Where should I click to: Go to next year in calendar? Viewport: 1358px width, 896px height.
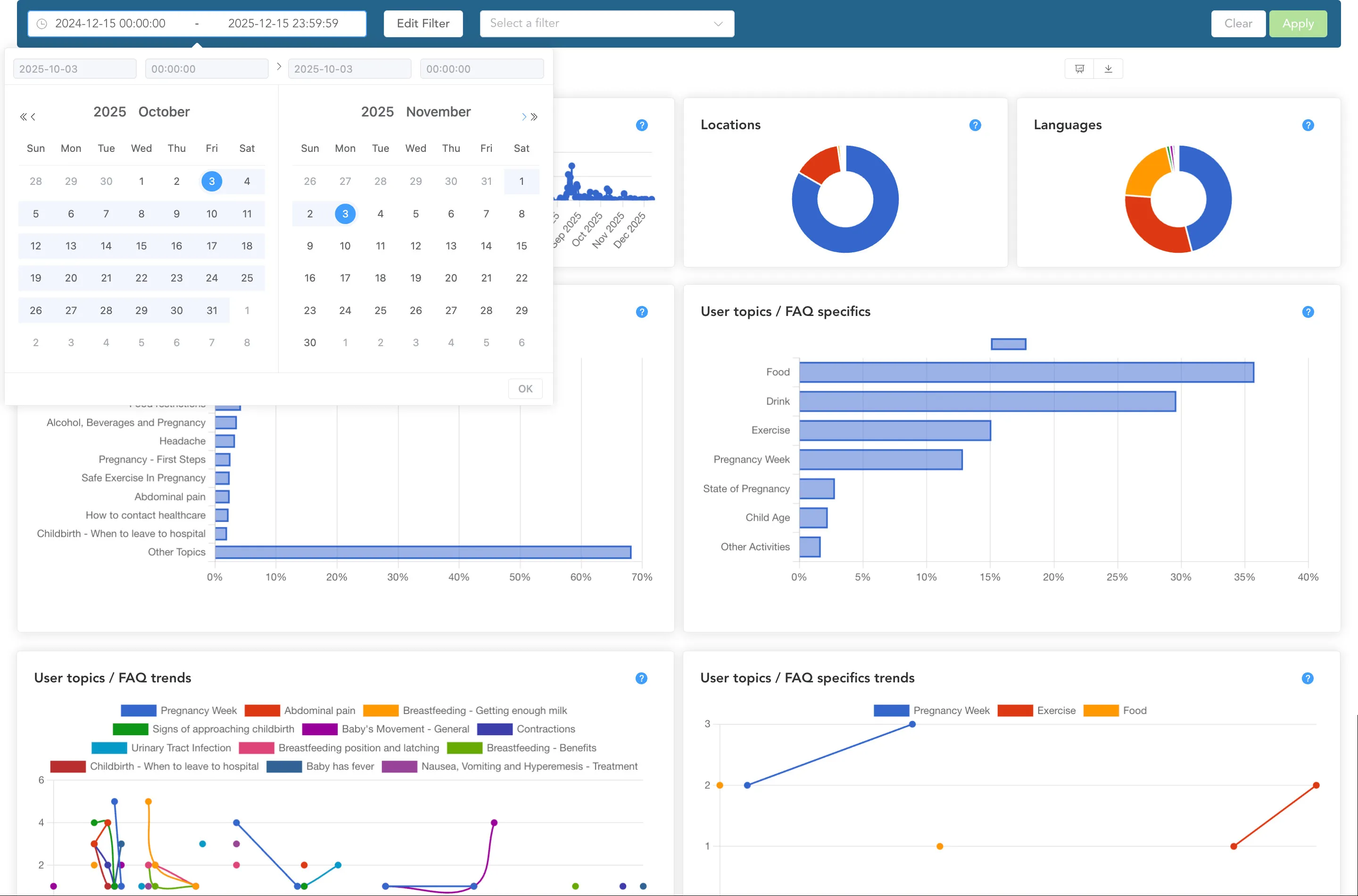tap(534, 116)
